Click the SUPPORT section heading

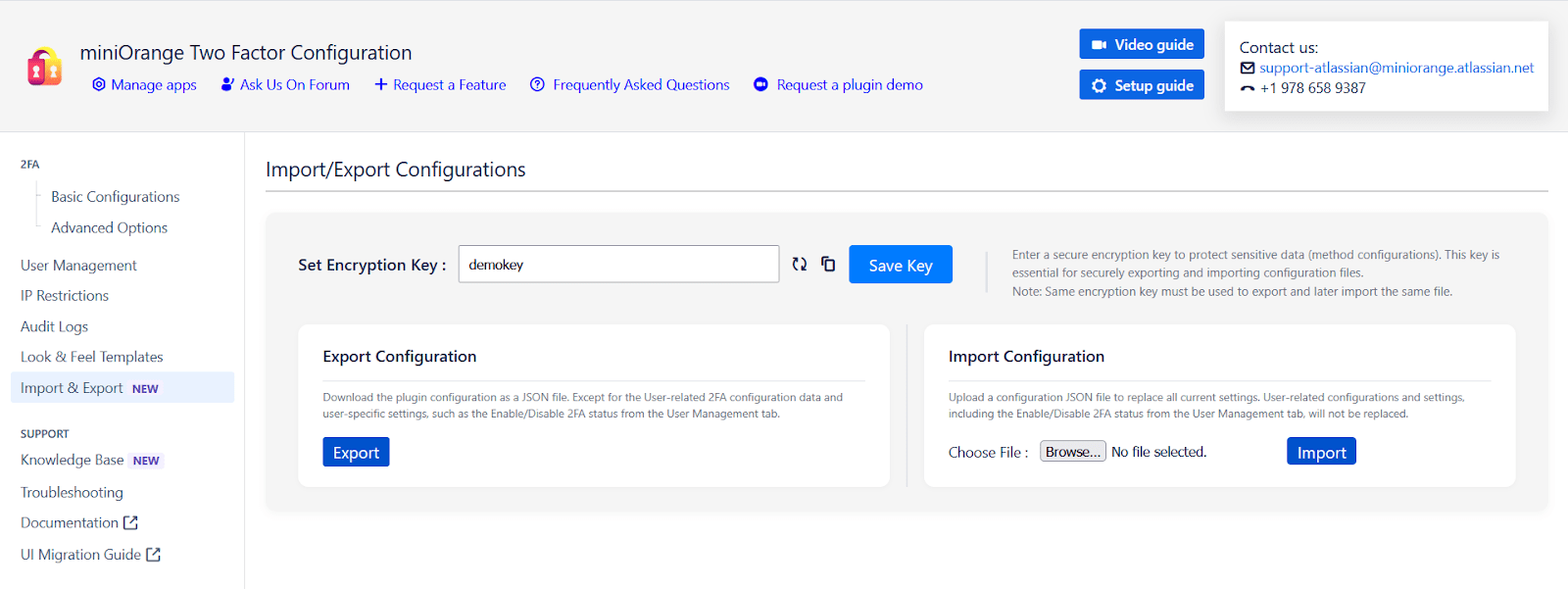45,433
